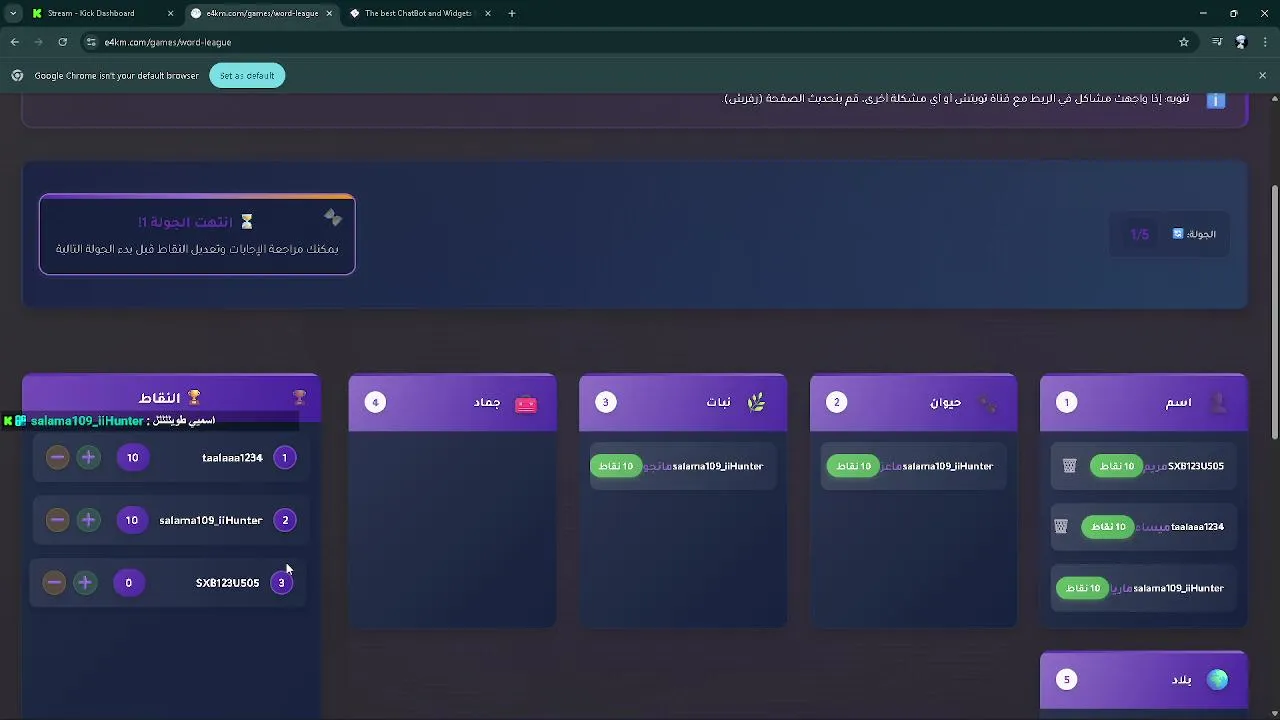Close the ChatBot and Widgets tab
Viewport: 1280px width, 720px height.
488,13
